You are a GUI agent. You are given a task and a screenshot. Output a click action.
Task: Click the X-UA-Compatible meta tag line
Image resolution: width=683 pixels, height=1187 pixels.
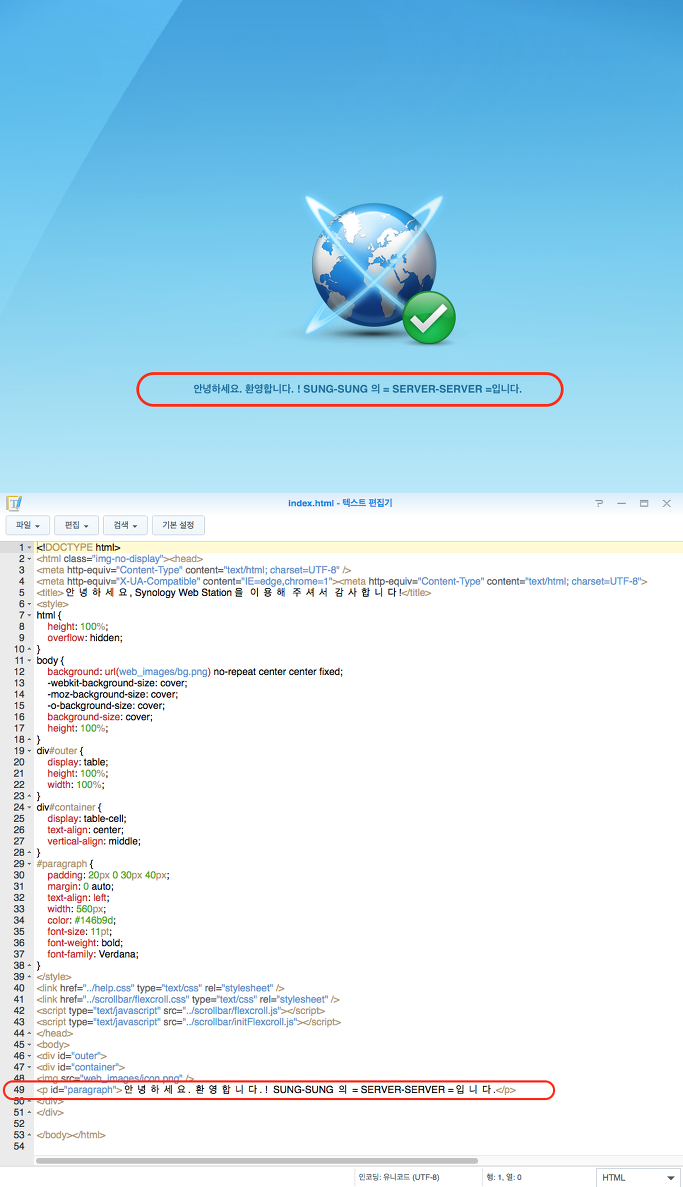(342, 581)
